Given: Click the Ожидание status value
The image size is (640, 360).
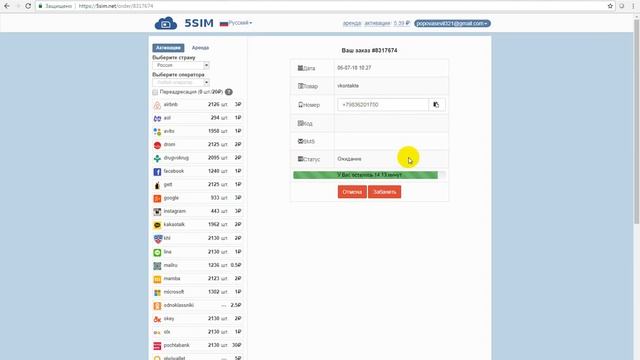Looking at the screenshot, I should (349, 159).
